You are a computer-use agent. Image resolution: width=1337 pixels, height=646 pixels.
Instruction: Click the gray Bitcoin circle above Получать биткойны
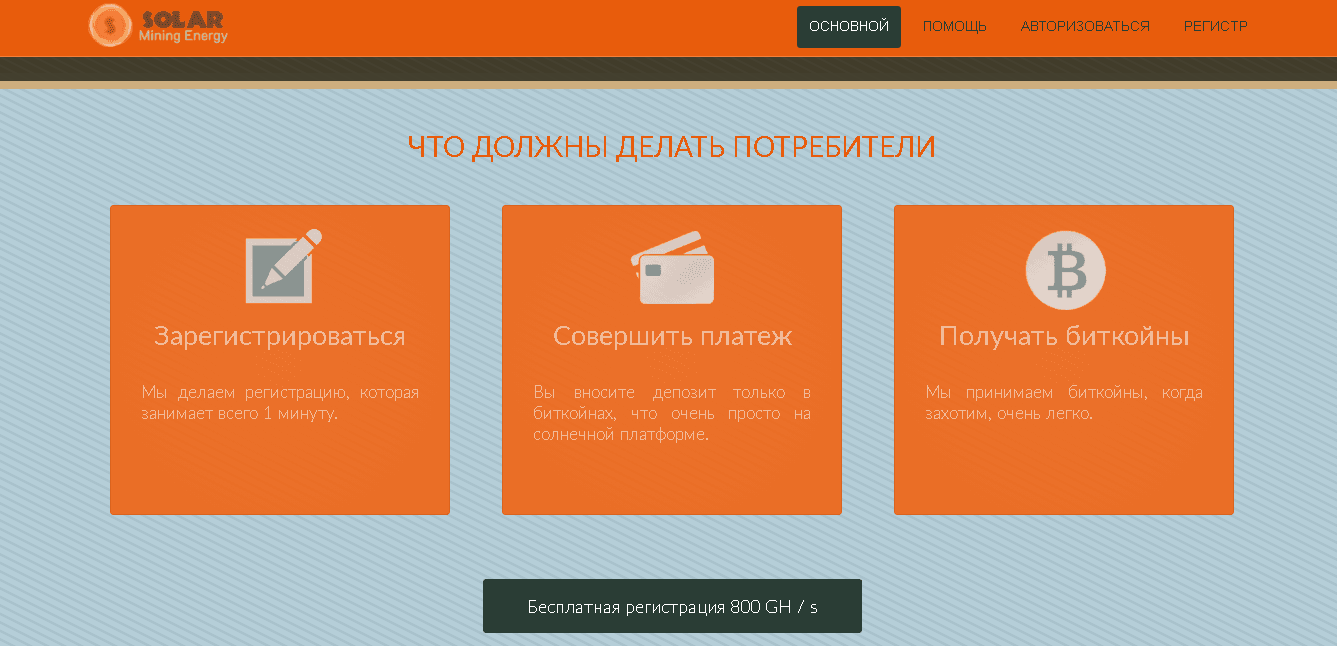pyautogui.click(x=1064, y=270)
